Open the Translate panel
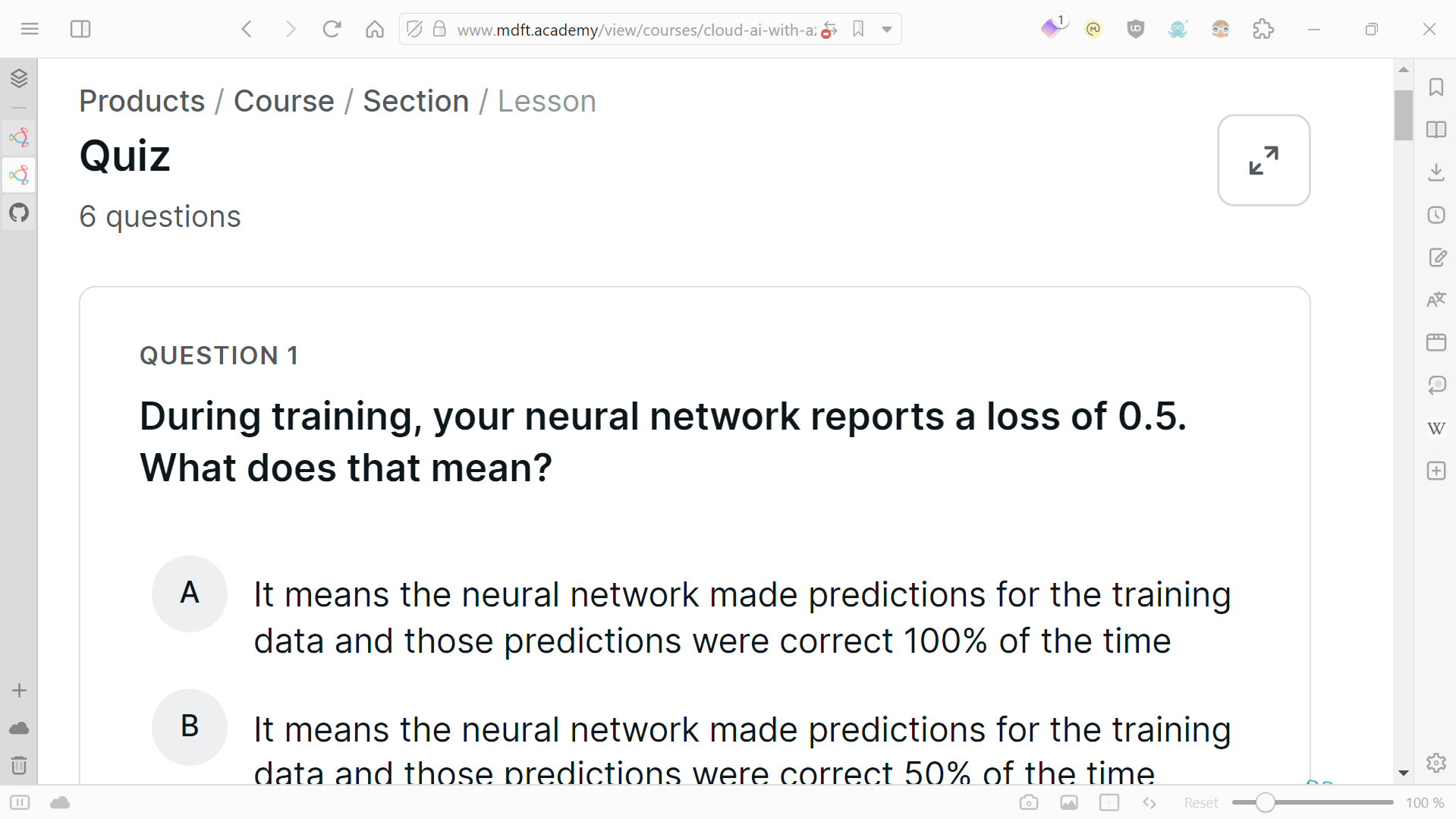Image resolution: width=1456 pixels, height=819 pixels. (1436, 300)
